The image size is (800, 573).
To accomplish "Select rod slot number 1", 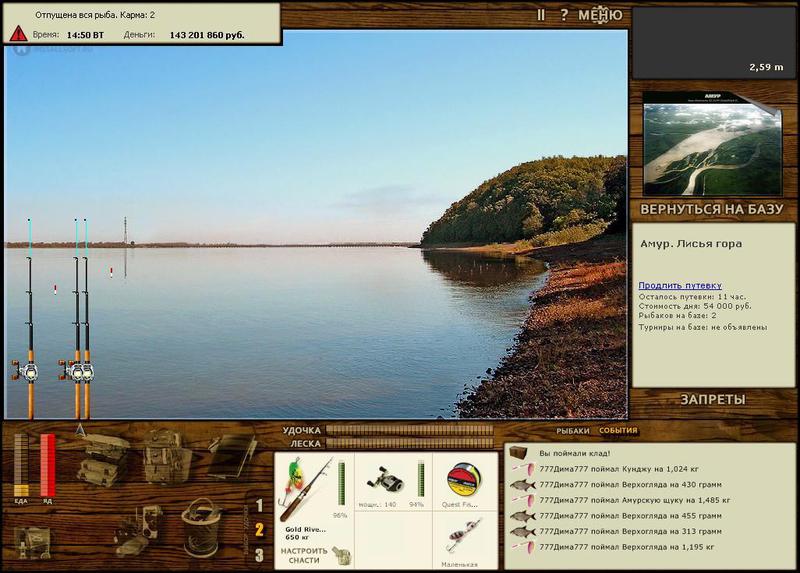I will [259, 506].
